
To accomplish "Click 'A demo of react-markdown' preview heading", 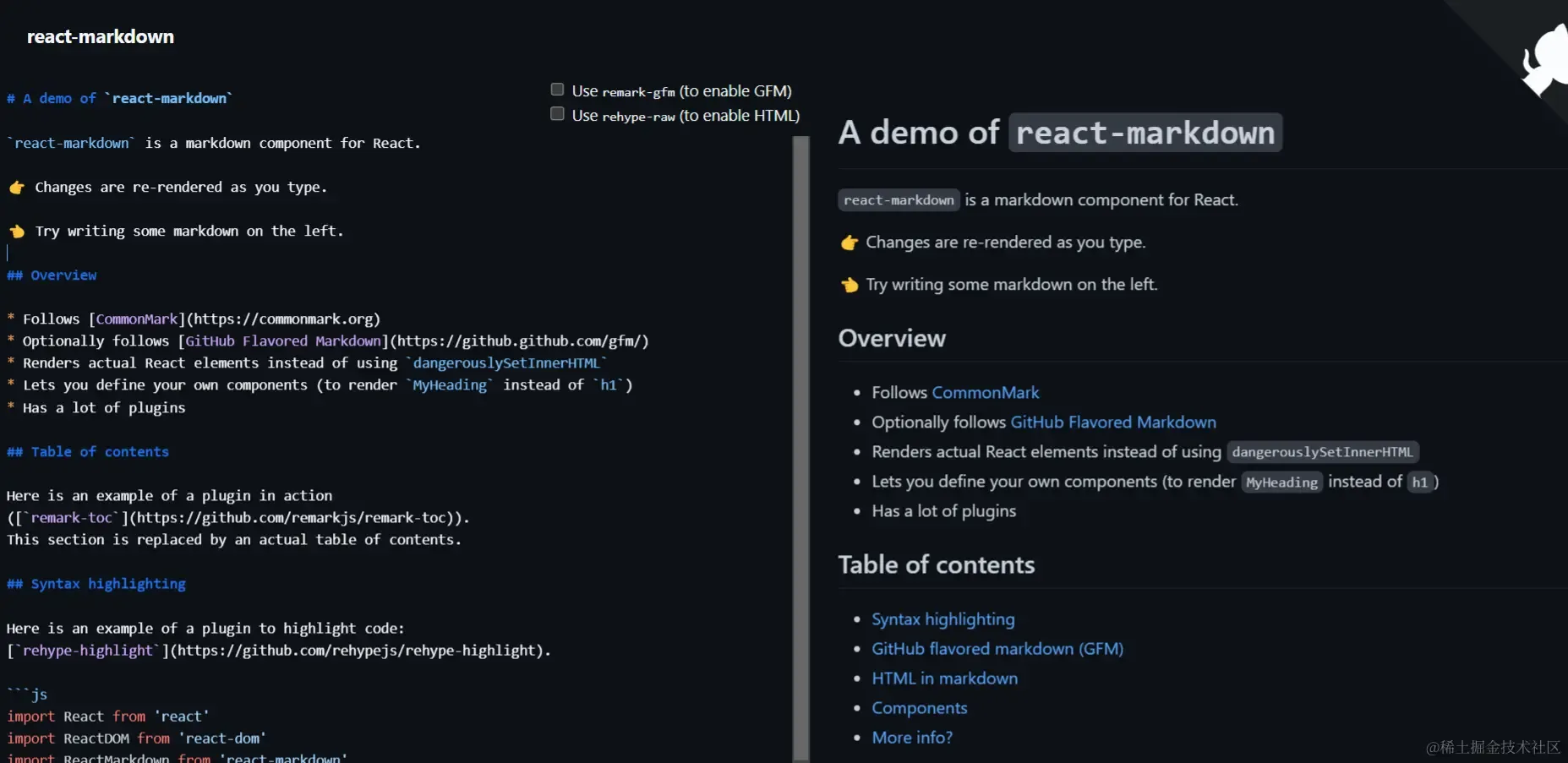I will pos(1060,133).
